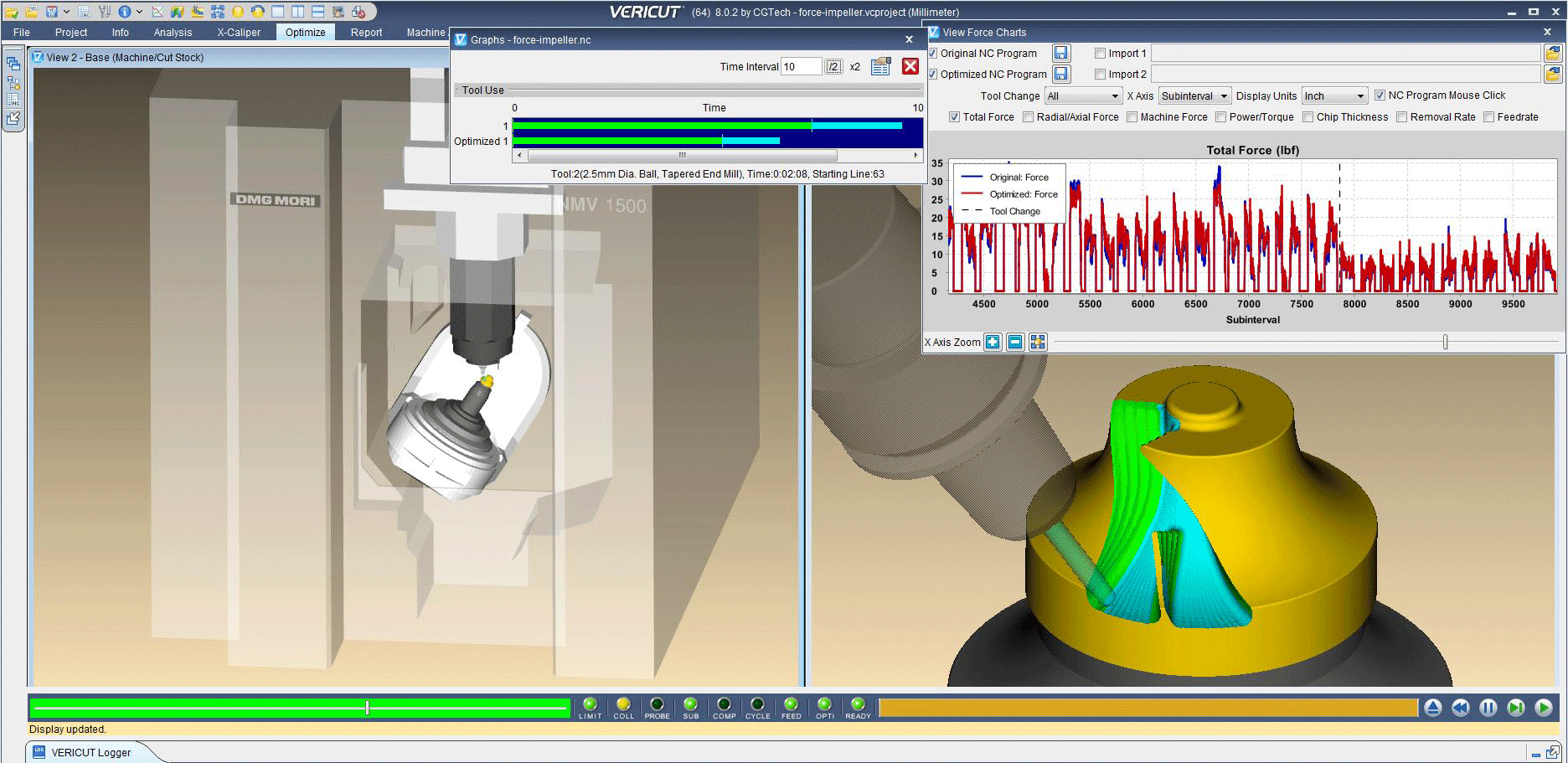Click the orange animation speed bar
The image size is (1568, 763).
[x=1148, y=708]
